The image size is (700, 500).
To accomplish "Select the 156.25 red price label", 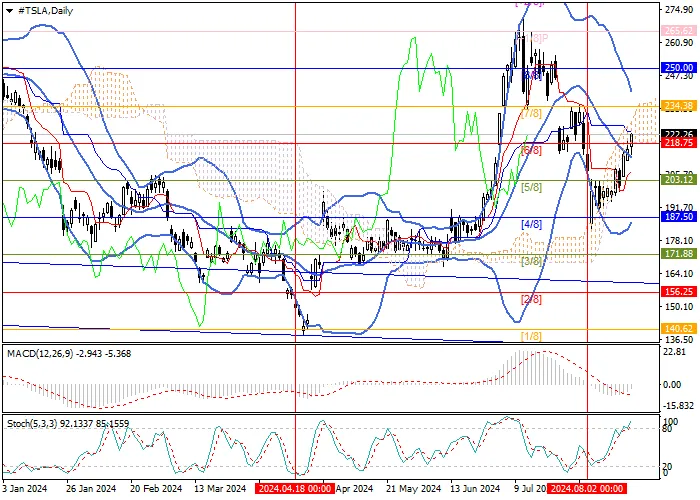I will [x=679, y=292].
